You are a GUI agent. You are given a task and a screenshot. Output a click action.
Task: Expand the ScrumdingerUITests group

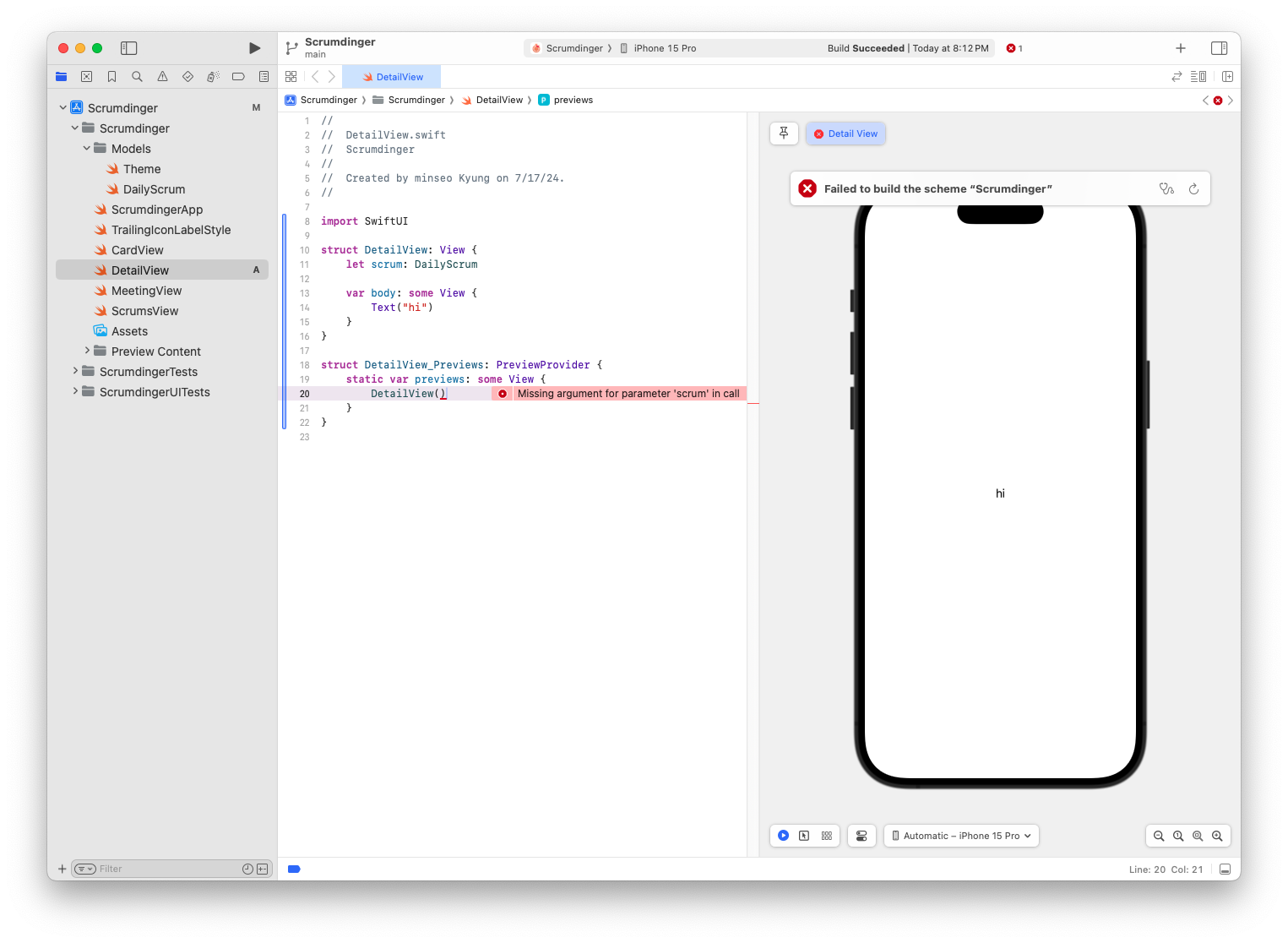tap(74, 391)
